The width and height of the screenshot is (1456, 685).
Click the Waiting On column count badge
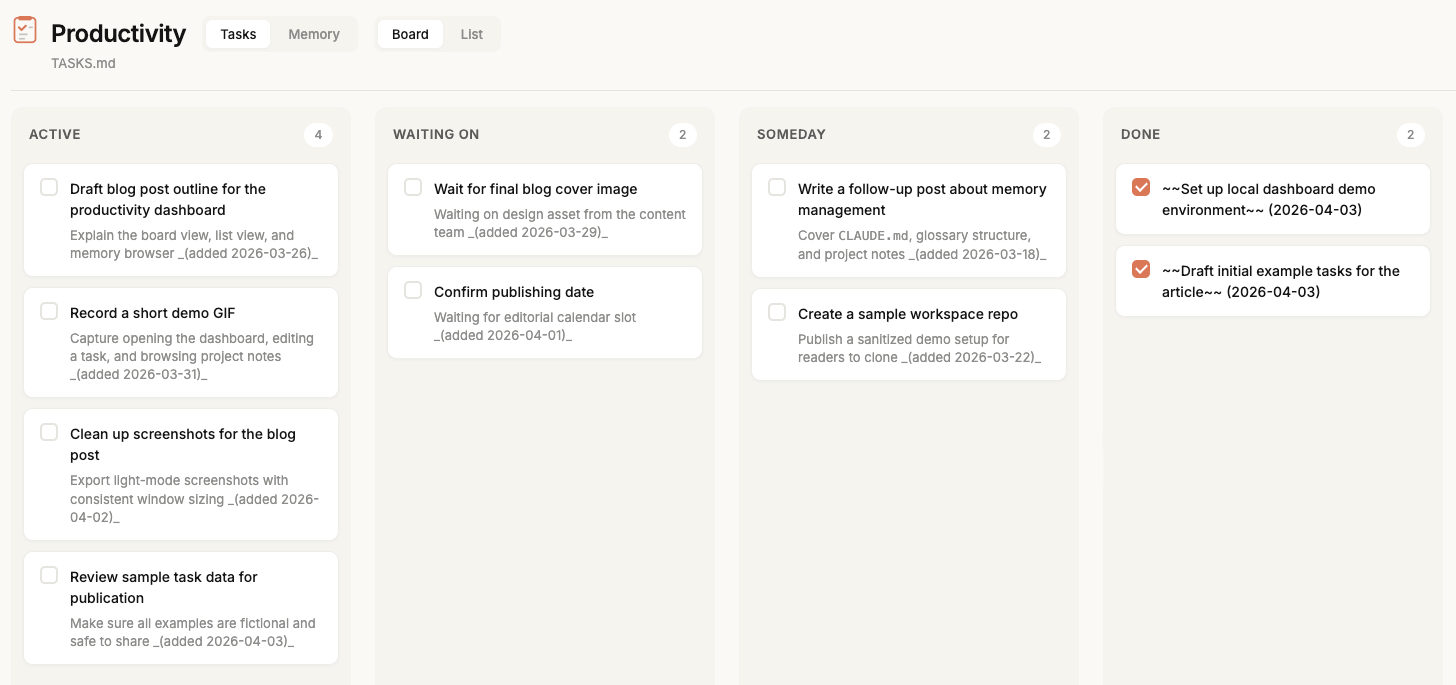[x=682, y=135]
